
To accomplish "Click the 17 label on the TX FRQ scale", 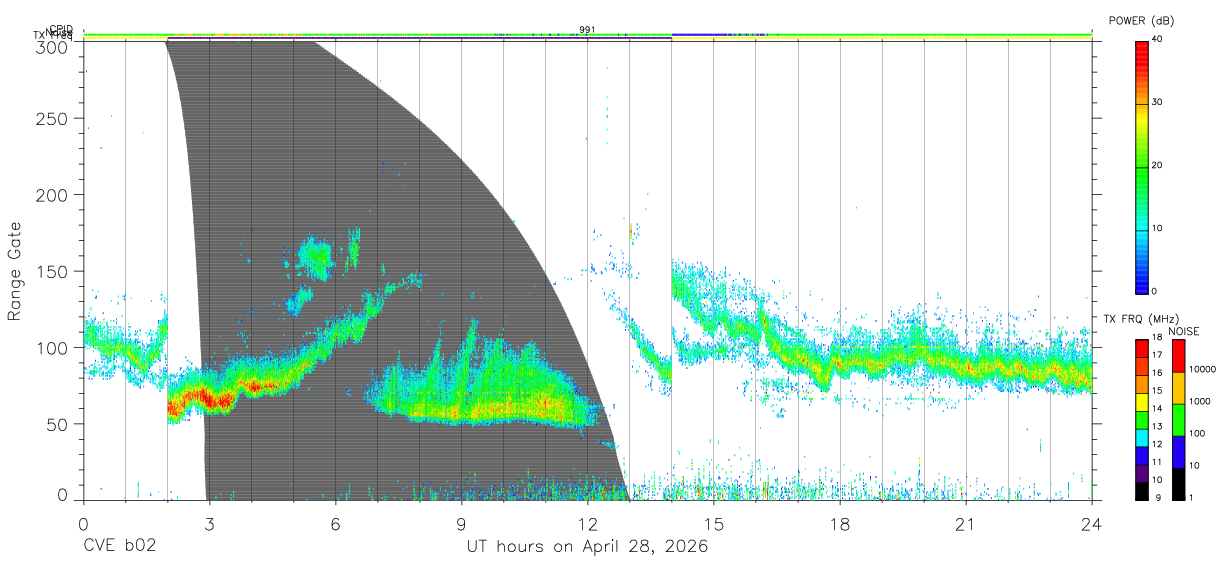I will [1157, 356].
